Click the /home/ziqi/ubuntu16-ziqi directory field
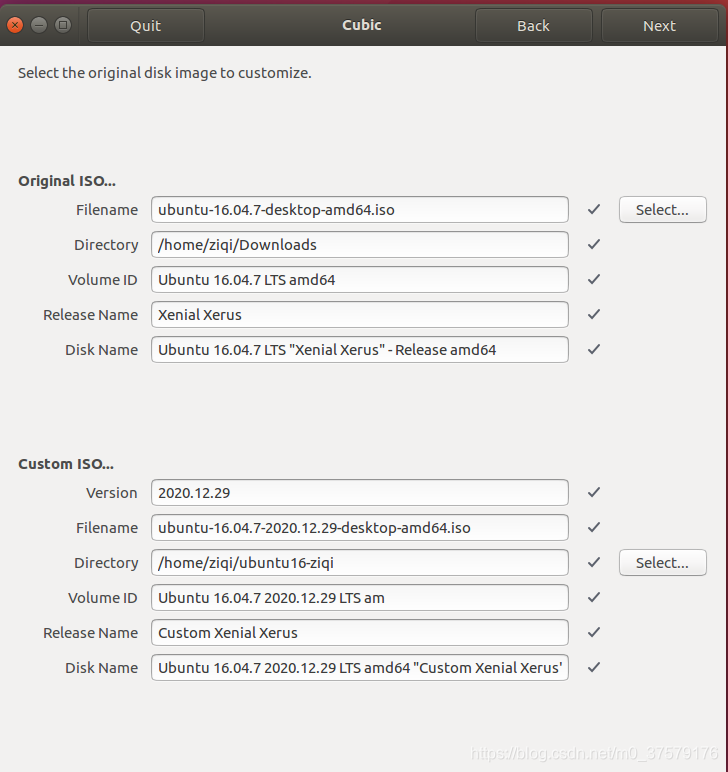Screen dimensions: 728x772 coord(360,563)
